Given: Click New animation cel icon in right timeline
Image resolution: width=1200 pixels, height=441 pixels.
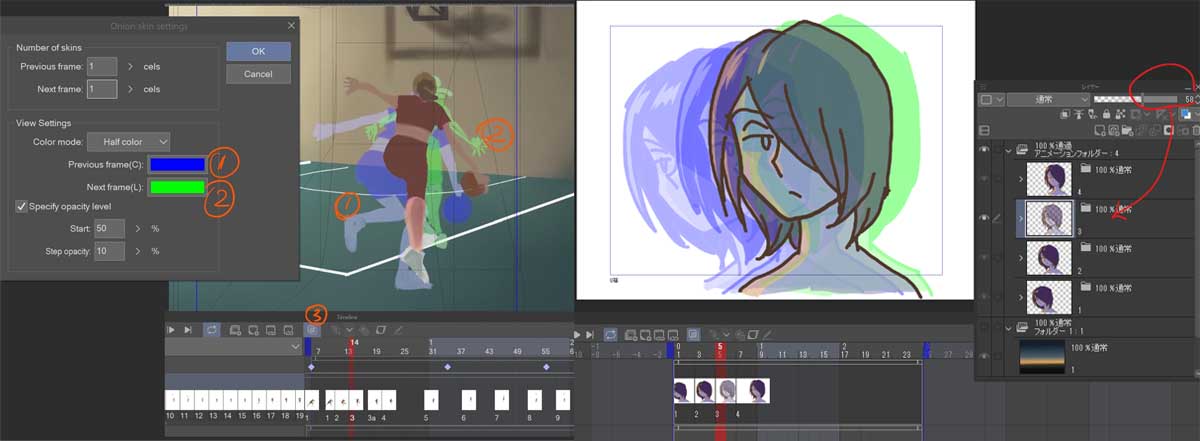Looking at the screenshot, I should [x=645, y=335].
